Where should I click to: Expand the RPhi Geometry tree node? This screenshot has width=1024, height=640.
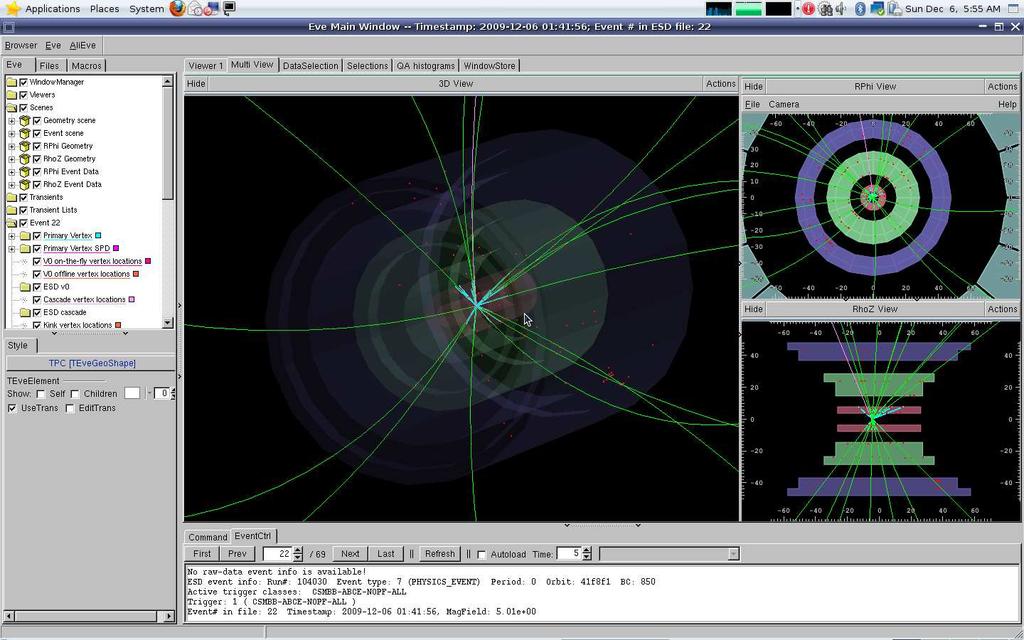click(11, 146)
